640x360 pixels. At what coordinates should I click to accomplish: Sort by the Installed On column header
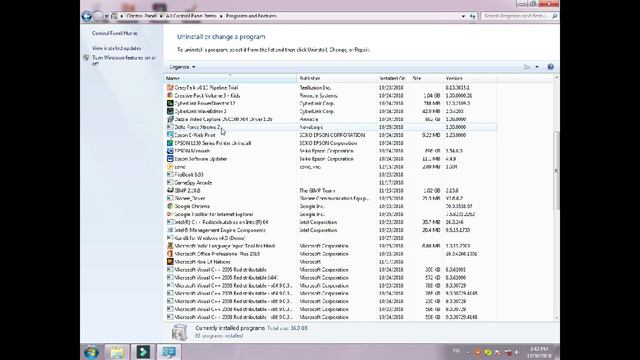(x=393, y=78)
